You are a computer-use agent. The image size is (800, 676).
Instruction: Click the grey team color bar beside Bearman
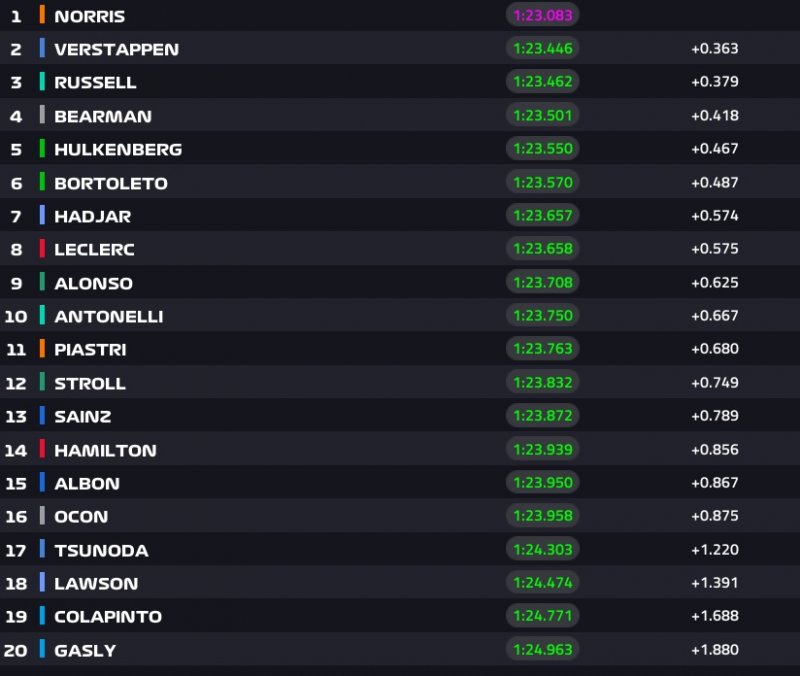tap(42, 115)
